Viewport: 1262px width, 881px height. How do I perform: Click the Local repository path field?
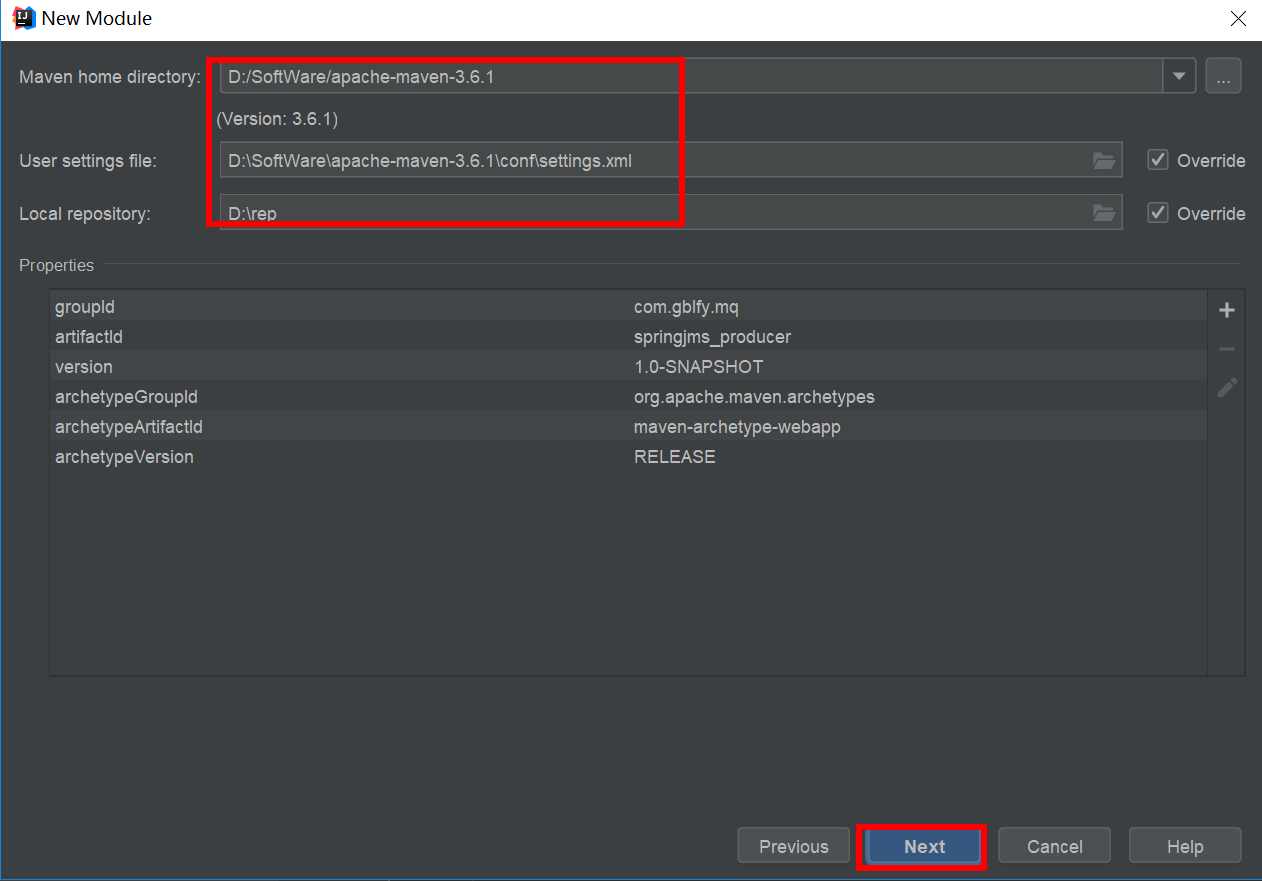(671, 213)
